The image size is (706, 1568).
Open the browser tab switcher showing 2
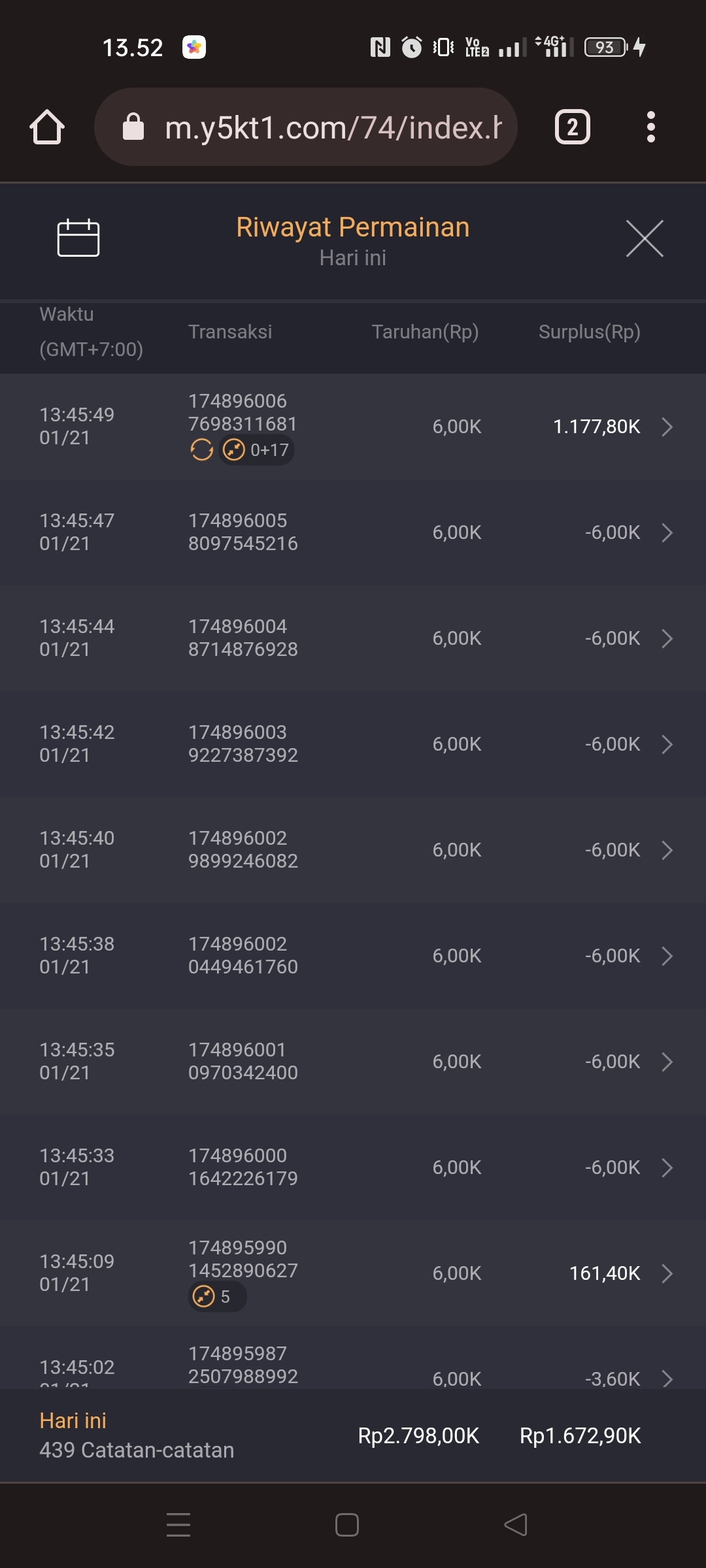[x=572, y=127]
